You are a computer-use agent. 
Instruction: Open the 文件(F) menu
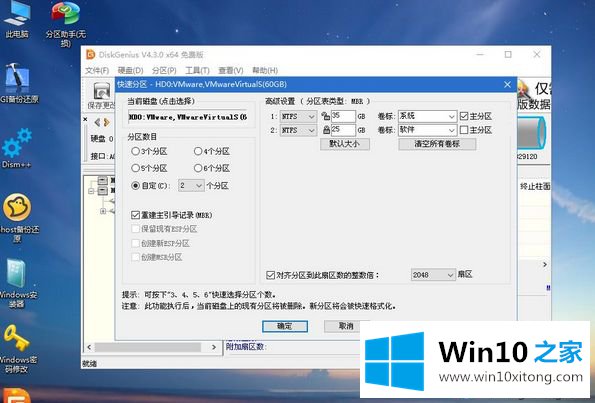(x=97, y=71)
